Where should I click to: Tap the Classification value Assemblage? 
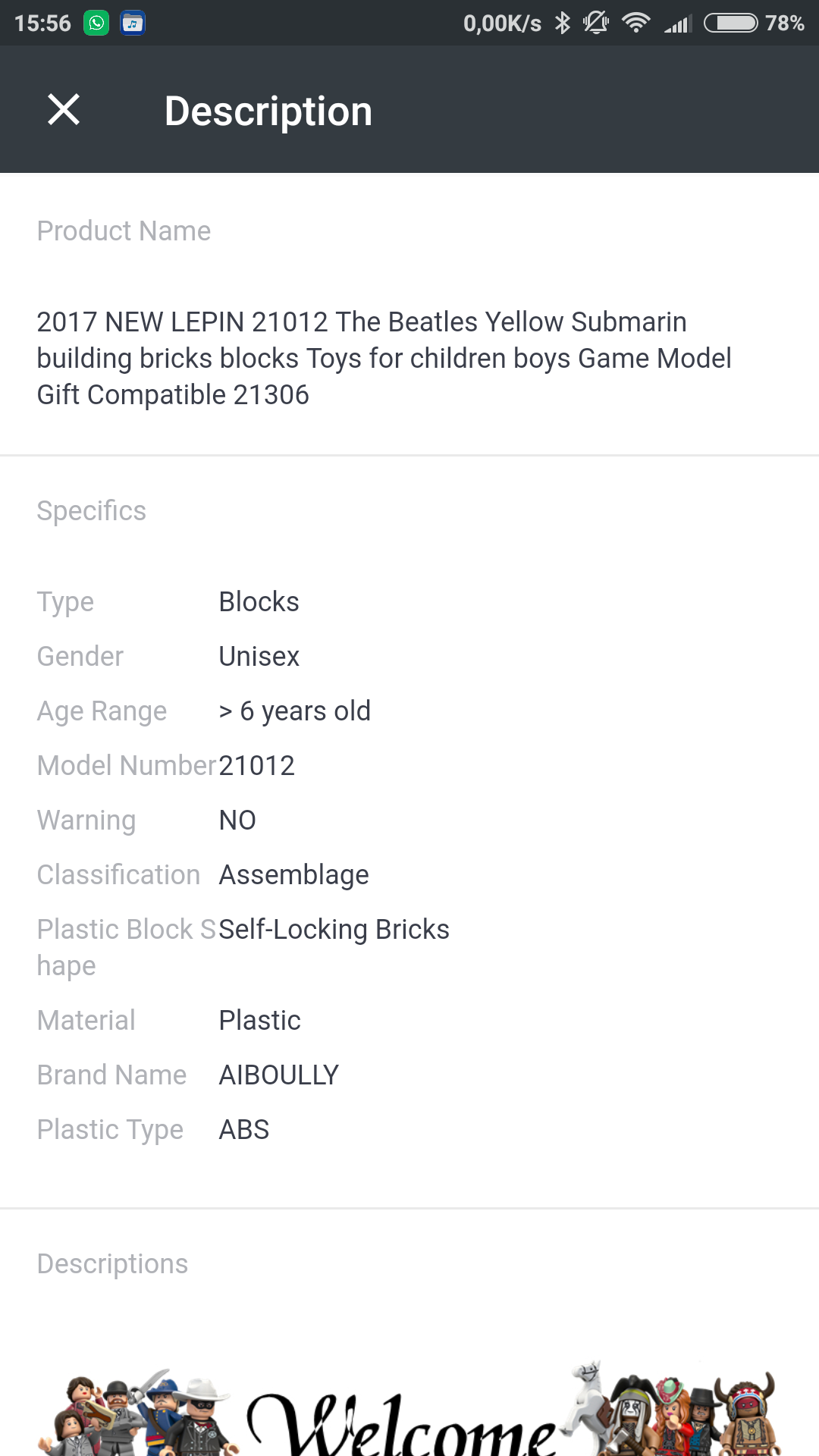tap(293, 874)
